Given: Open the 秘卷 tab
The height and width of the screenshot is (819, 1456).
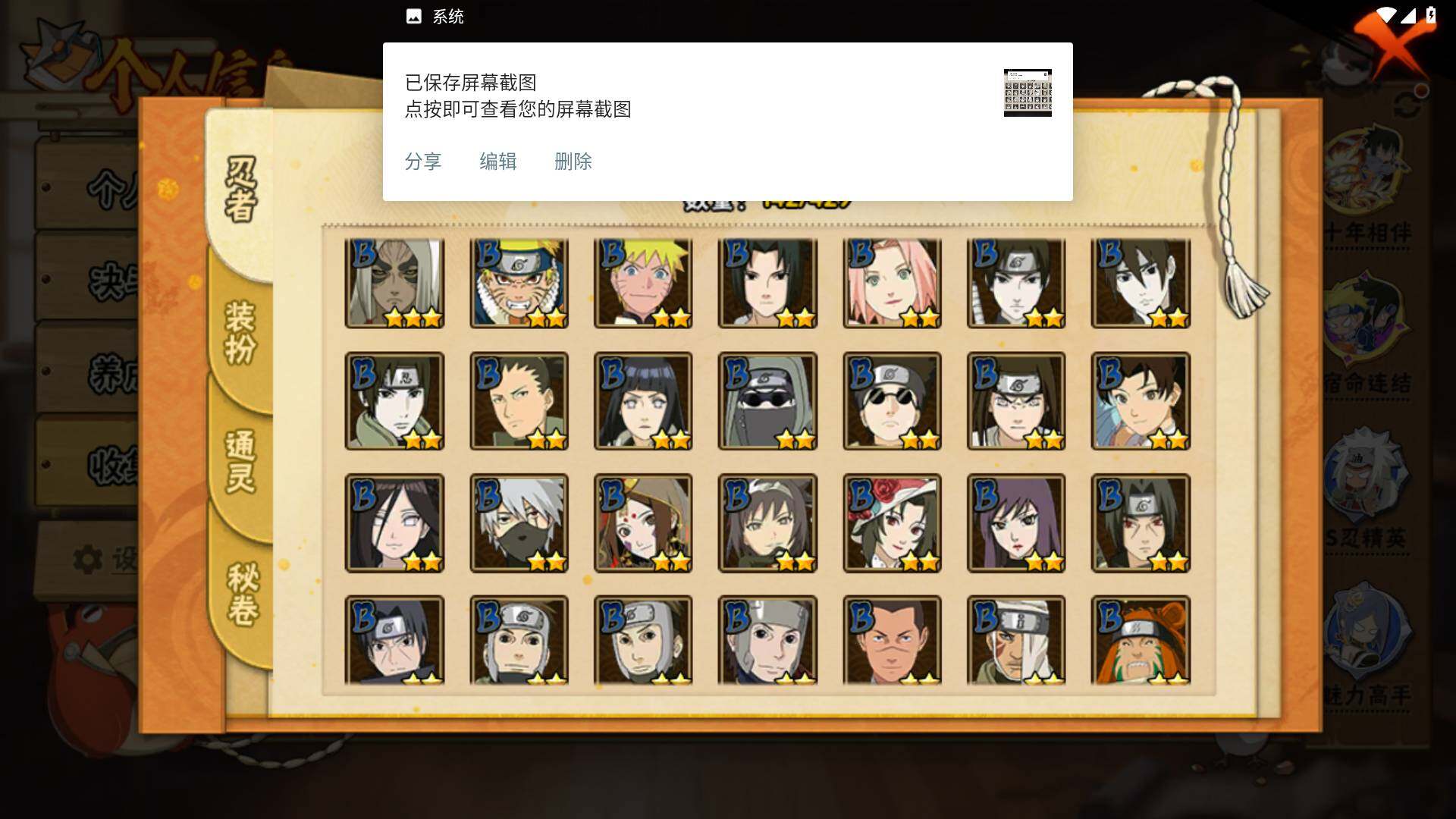Looking at the screenshot, I should [x=243, y=593].
